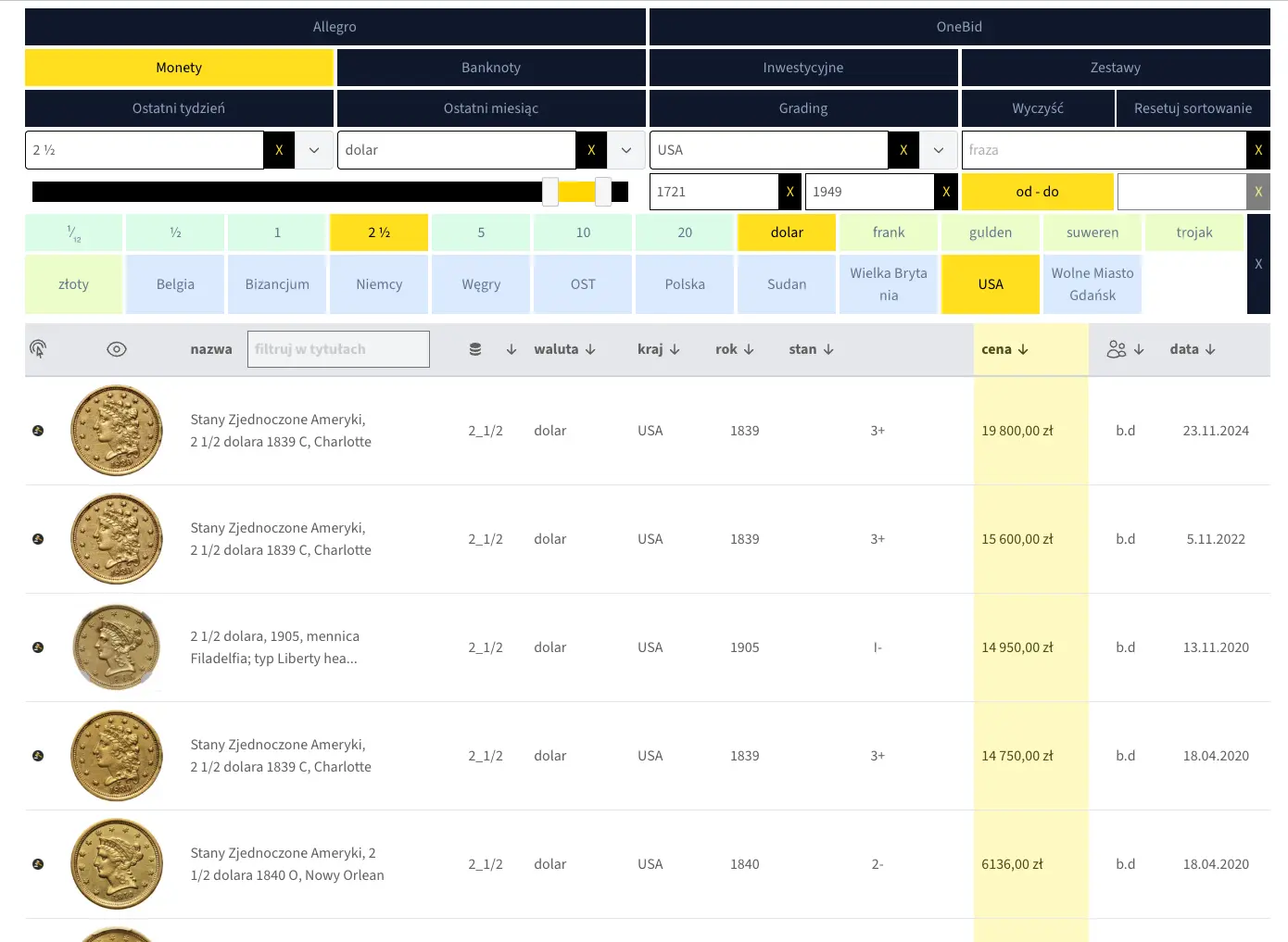Click Resetuj sortowanie button
This screenshot has height=942, width=1288.
1193,108
